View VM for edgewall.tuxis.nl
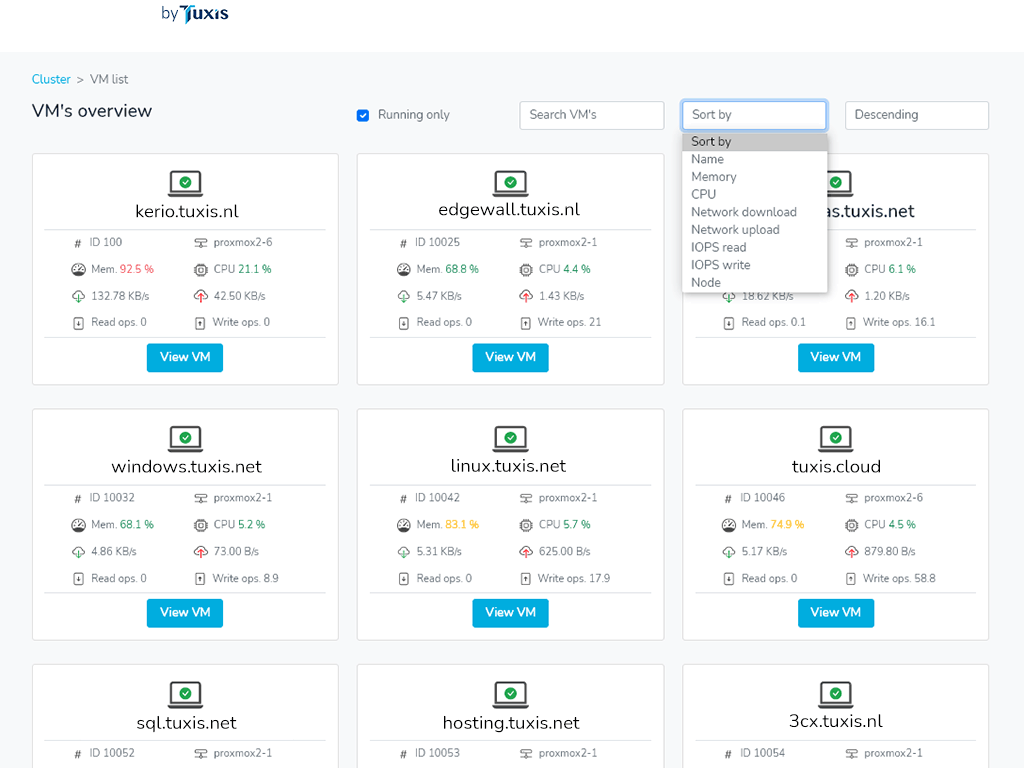Screen dimensions: 1024x768 coord(510,357)
